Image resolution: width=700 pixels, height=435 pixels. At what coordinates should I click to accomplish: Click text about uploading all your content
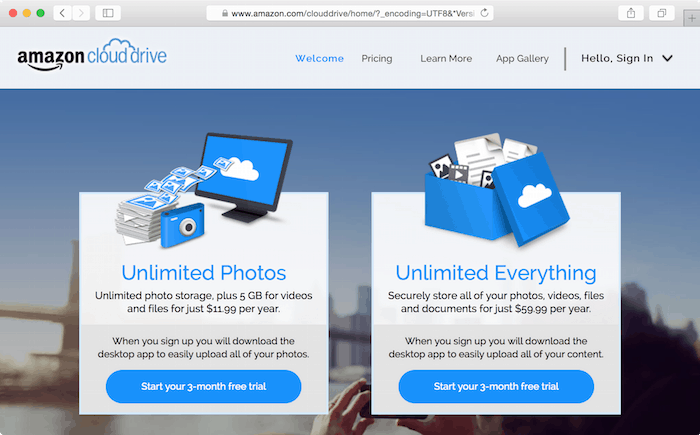(x=496, y=347)
